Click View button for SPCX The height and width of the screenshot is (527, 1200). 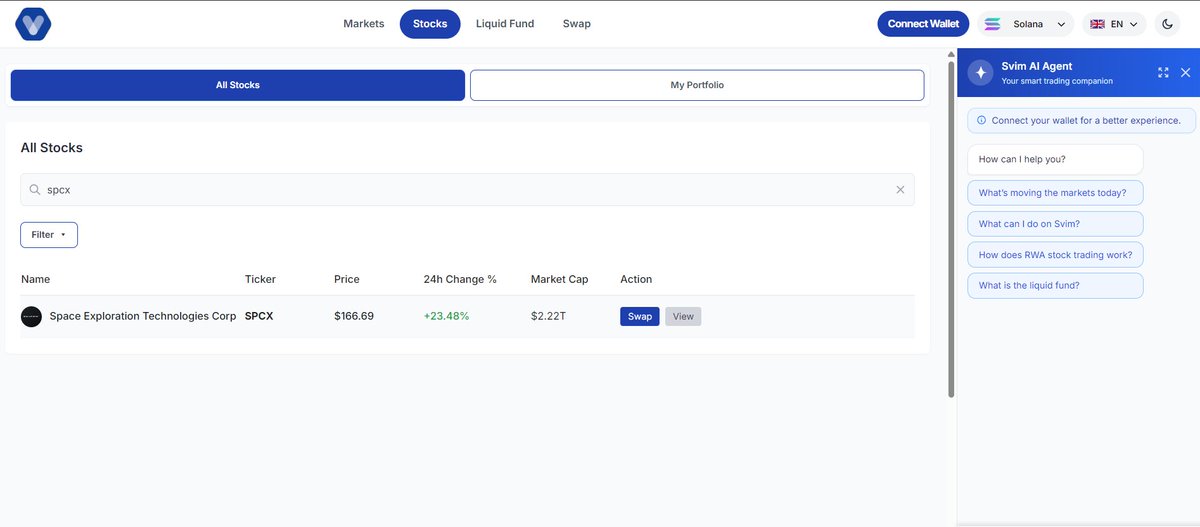[x=683, y=316]
